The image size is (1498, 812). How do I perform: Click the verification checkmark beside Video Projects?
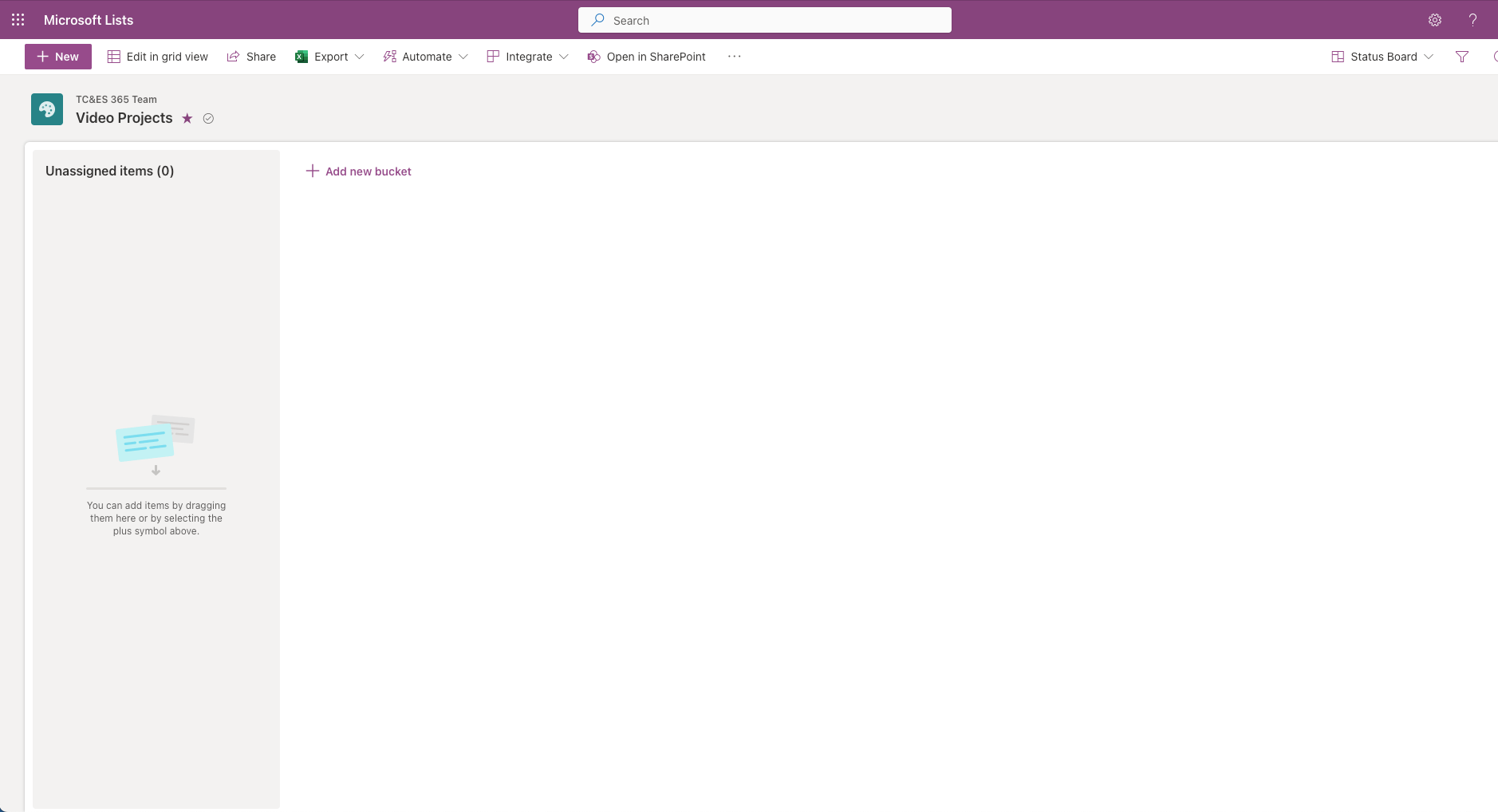pyautogui.click(x=207, y=117)
